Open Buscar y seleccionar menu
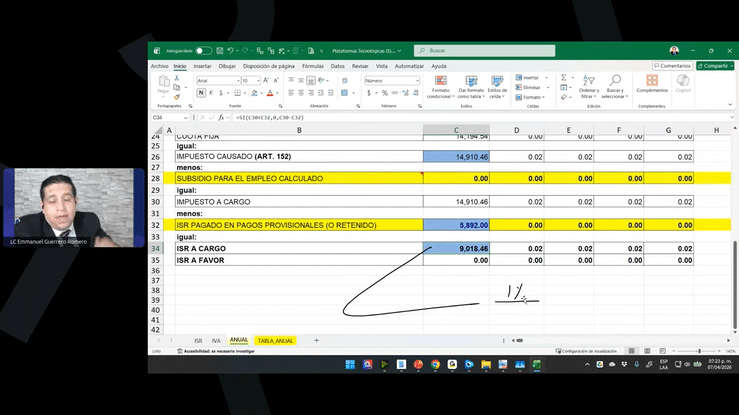The image size is (739, 415). (615, 87)
